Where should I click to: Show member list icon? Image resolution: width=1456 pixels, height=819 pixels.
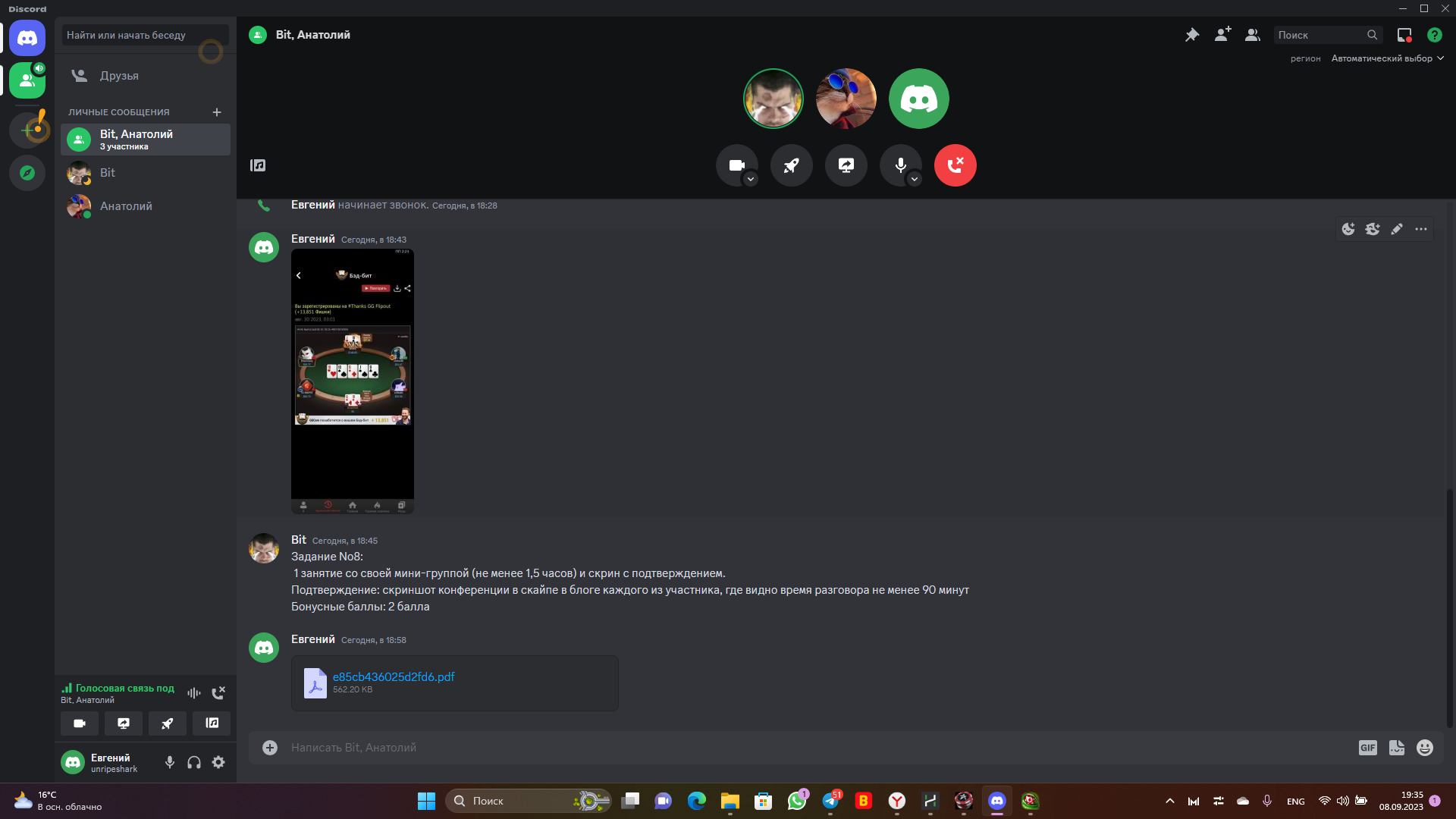coord(1253,35)
